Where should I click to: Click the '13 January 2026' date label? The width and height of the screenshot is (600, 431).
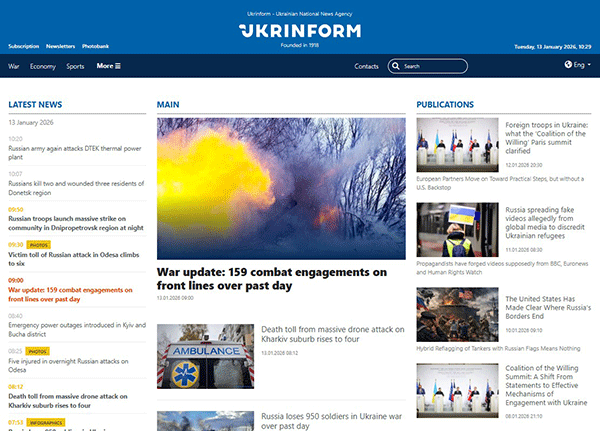point(31,122)
